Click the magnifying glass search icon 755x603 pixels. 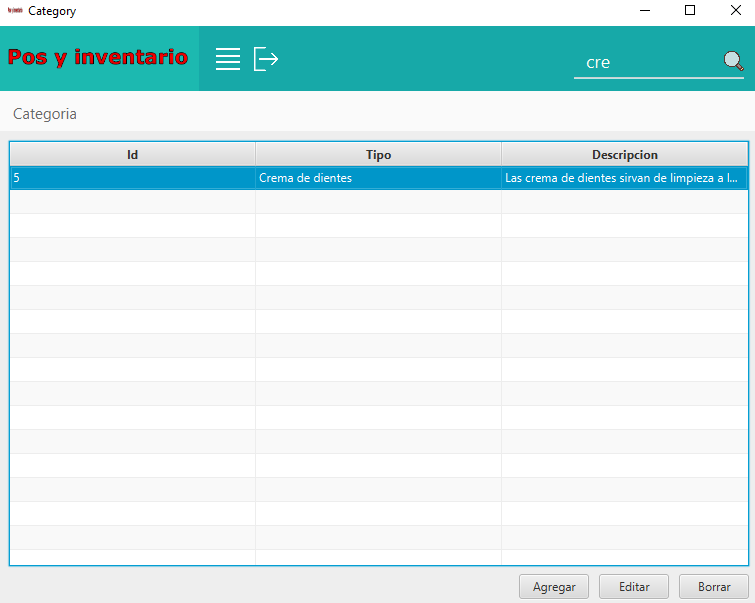[733, 61]
